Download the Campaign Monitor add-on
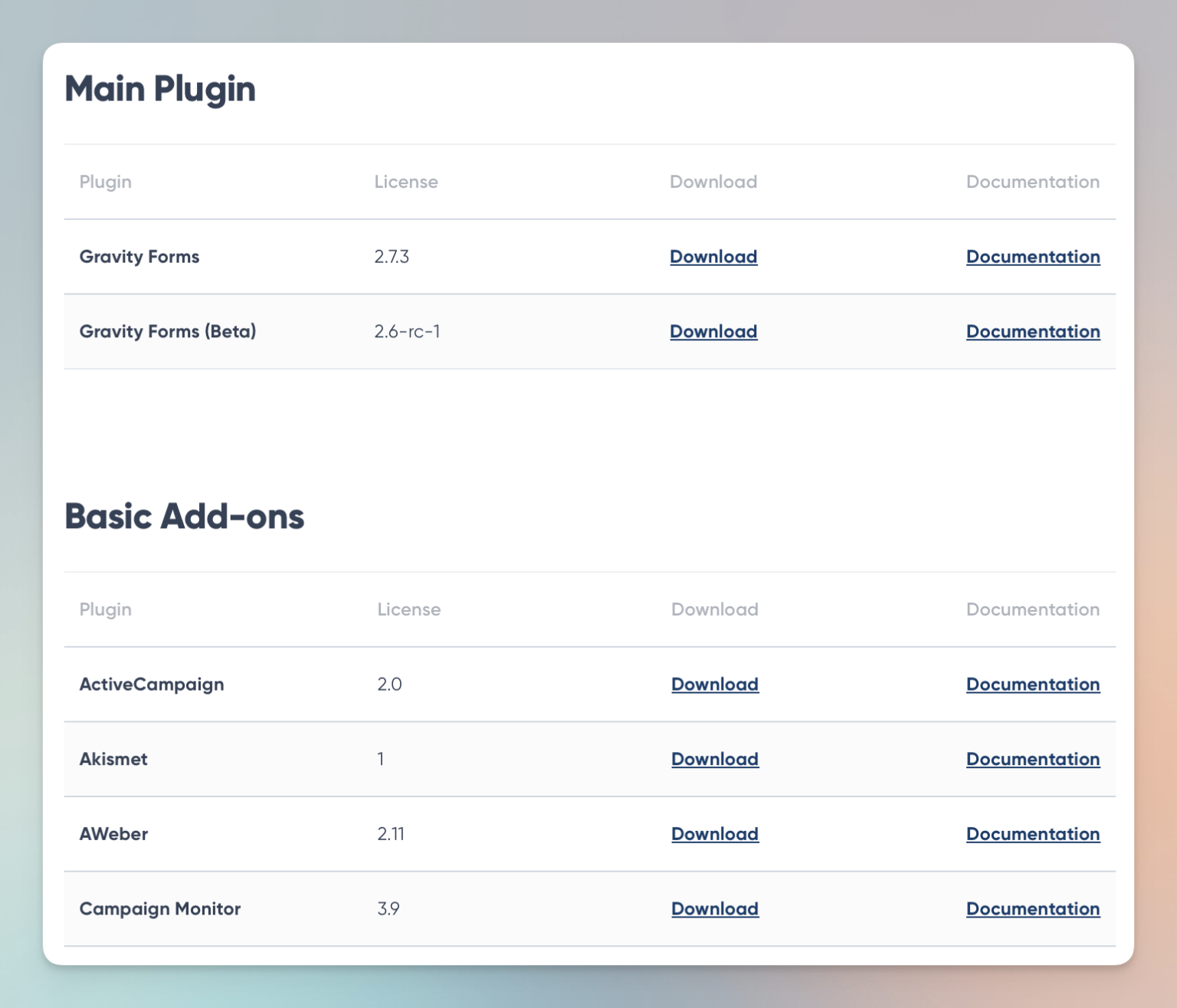The width and height of the screenshot is (1177, 1008). (x=714, y=908)
